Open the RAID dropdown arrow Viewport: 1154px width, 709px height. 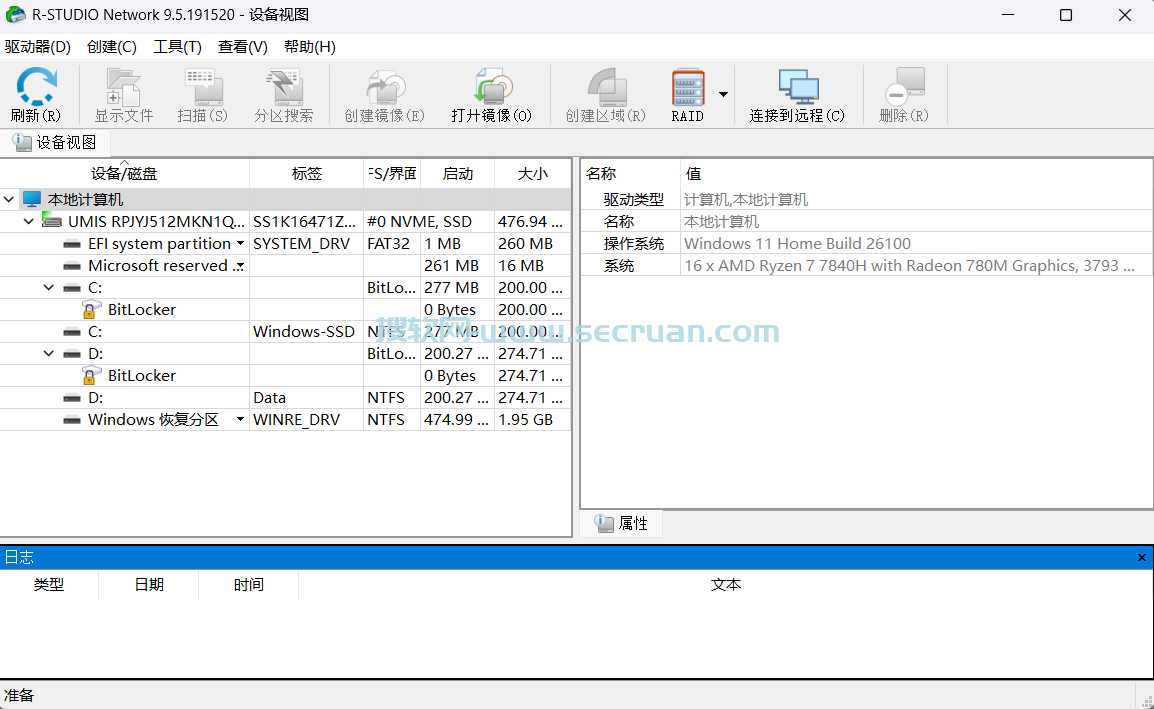(723, 94)
